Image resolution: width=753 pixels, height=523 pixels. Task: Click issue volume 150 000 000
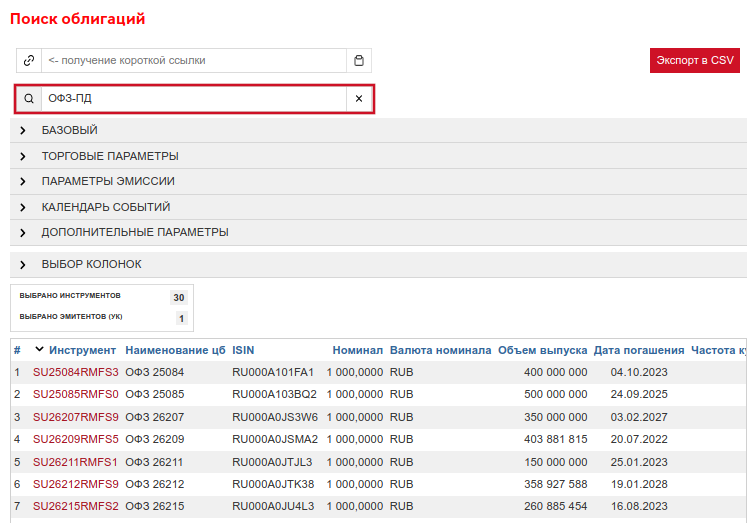point(556,462)
